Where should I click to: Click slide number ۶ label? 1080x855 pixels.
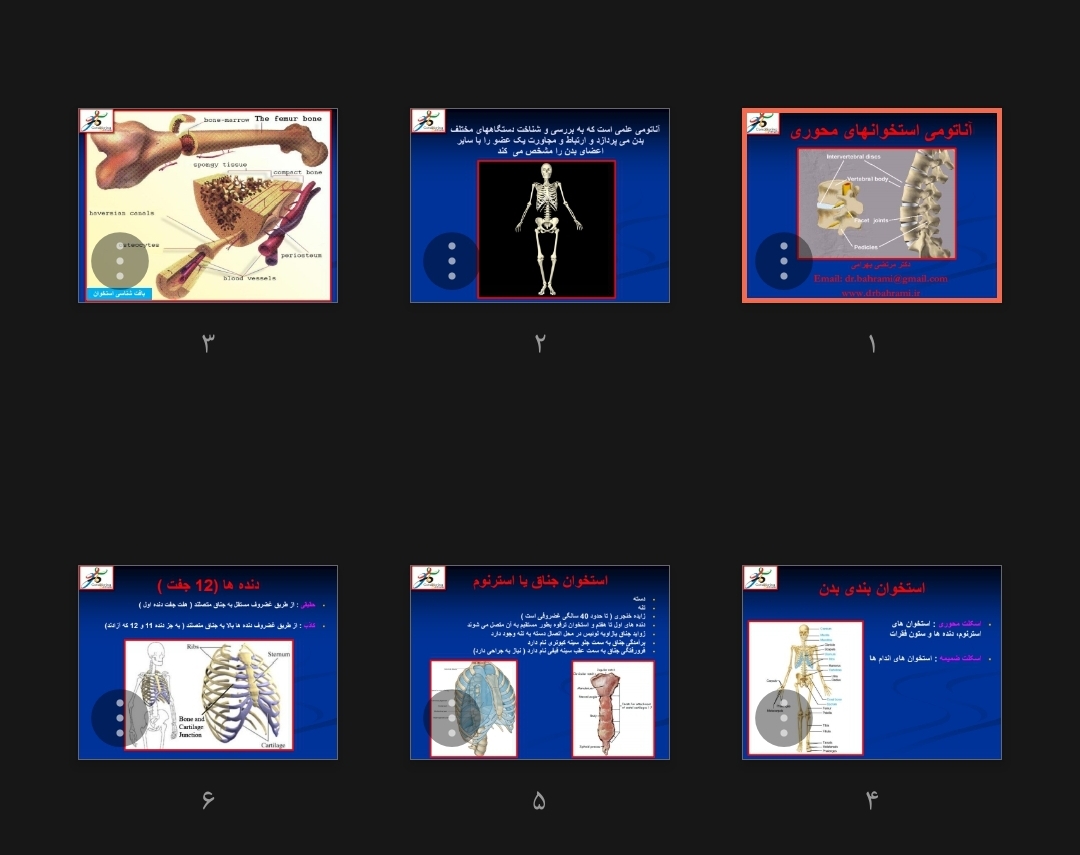(x=208, y=800)
